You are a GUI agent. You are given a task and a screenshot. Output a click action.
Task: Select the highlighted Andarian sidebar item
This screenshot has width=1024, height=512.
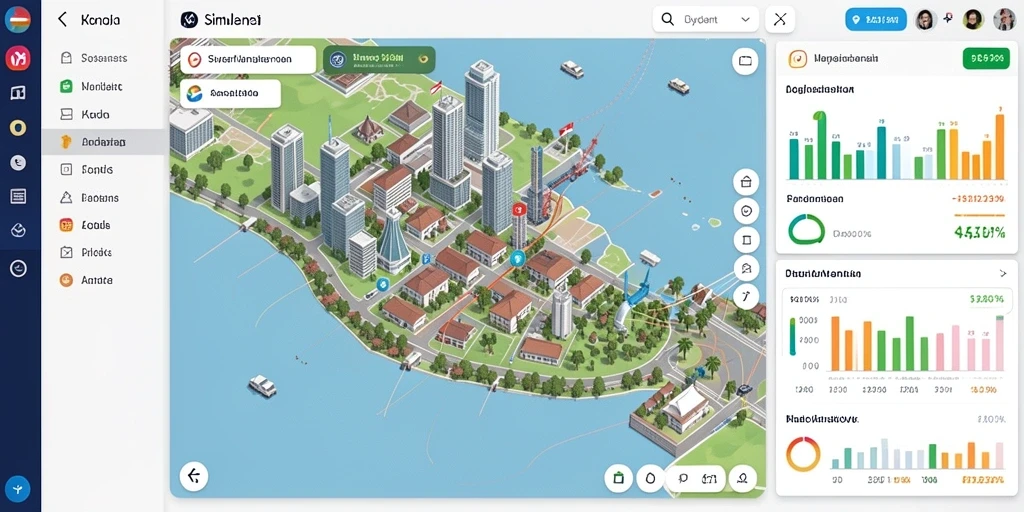click(x=103, y=142)
